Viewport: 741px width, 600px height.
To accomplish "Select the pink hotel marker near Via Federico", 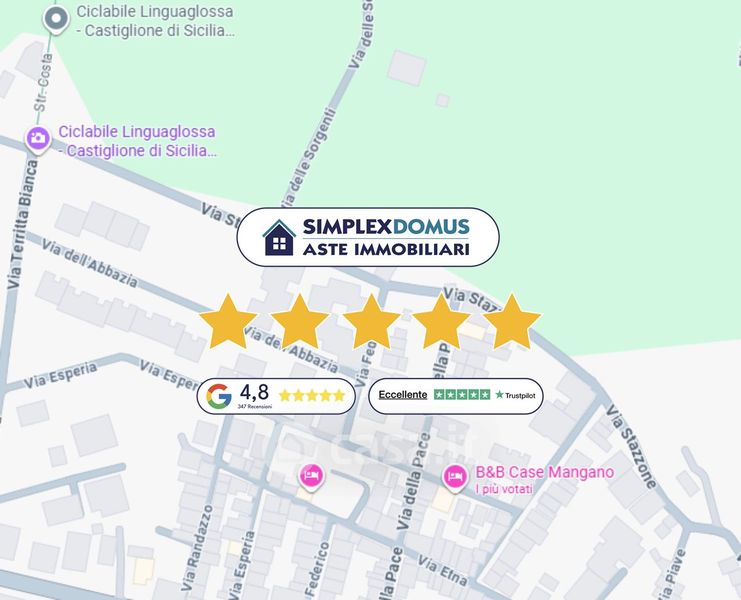I will (x=311, y=476).
